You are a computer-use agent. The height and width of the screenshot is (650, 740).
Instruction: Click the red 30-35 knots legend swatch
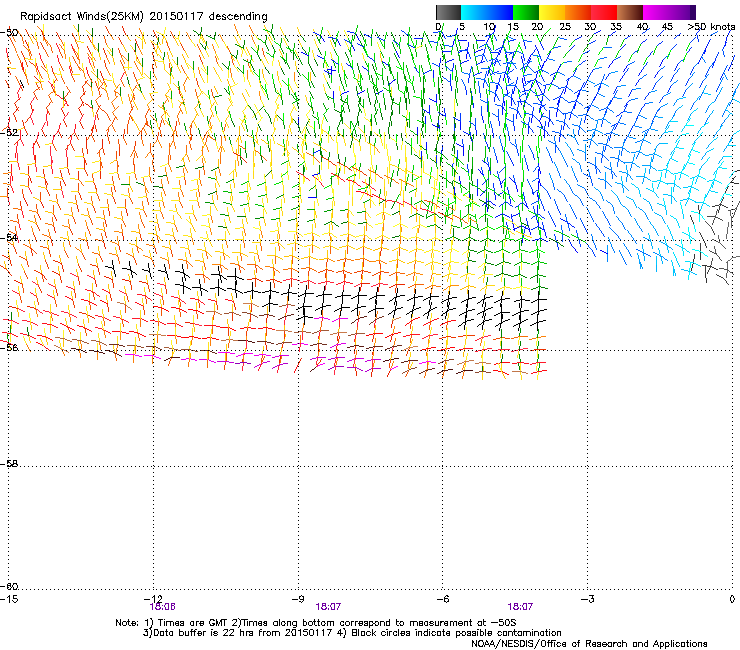pyautogui.click(x=604, y=12)
